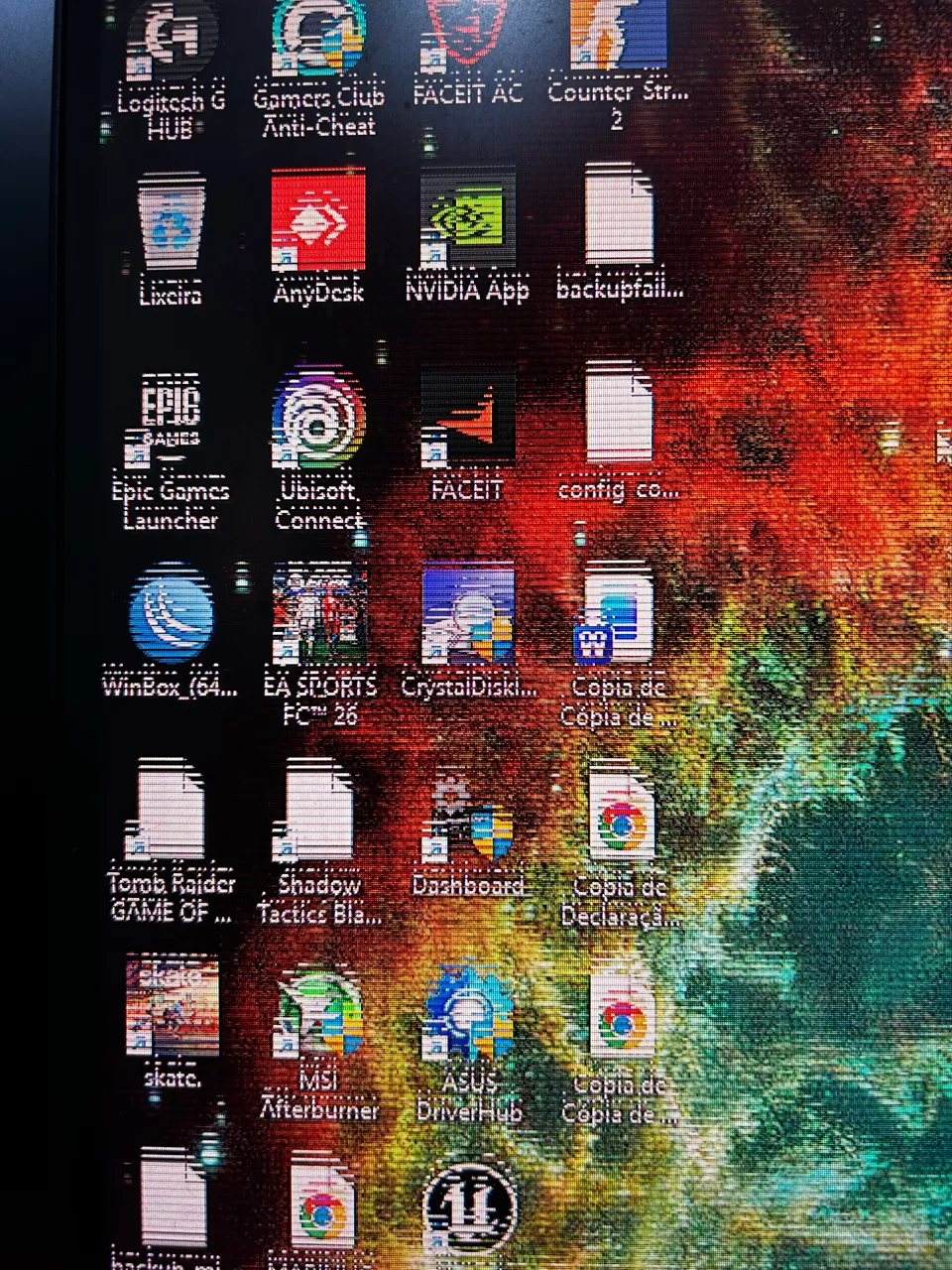Launch Gamers Club Anti-Cheat
The image size is (952, 1270).
click(x=318, y=38)
